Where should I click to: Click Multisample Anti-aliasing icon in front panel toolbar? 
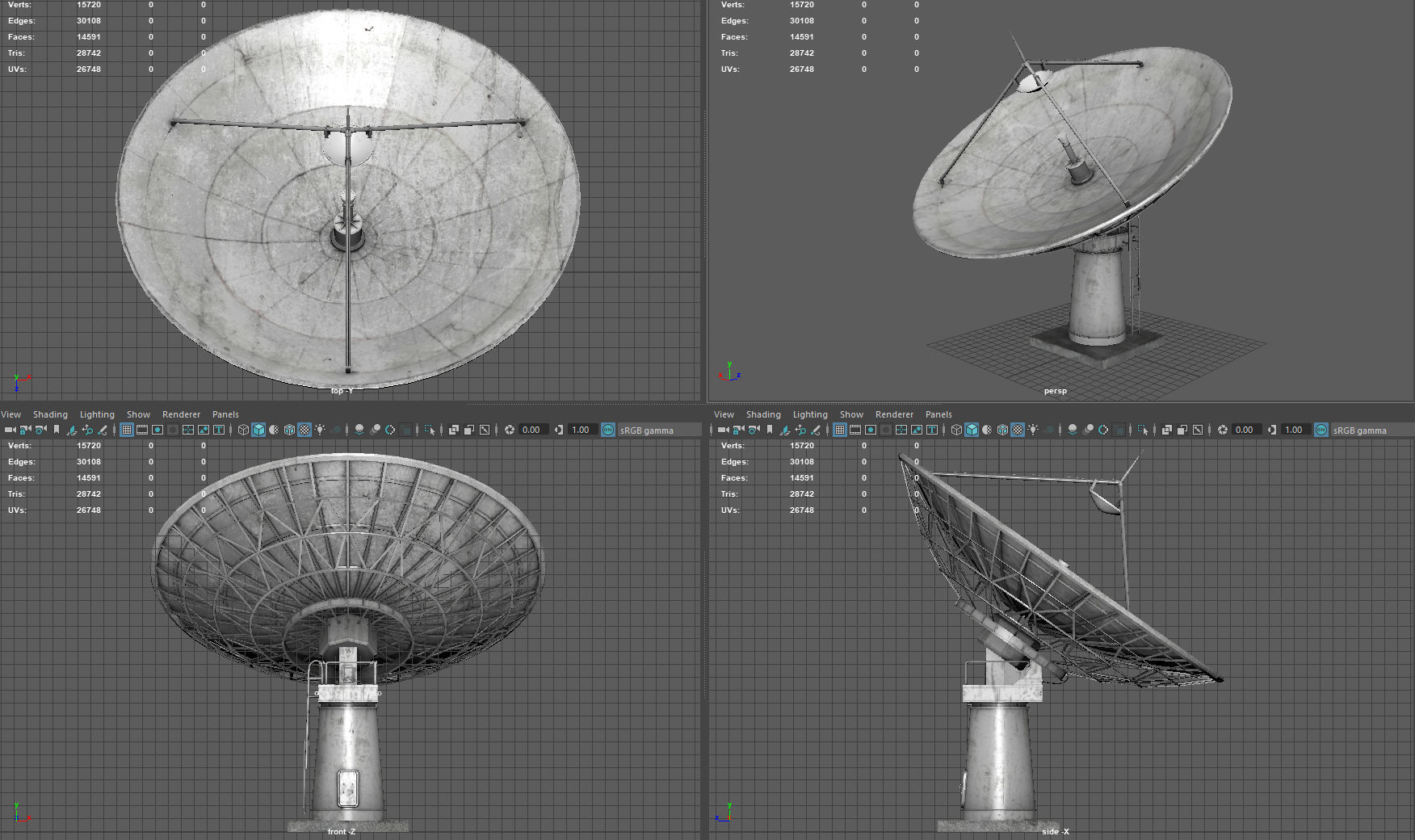tap(390, 430)
